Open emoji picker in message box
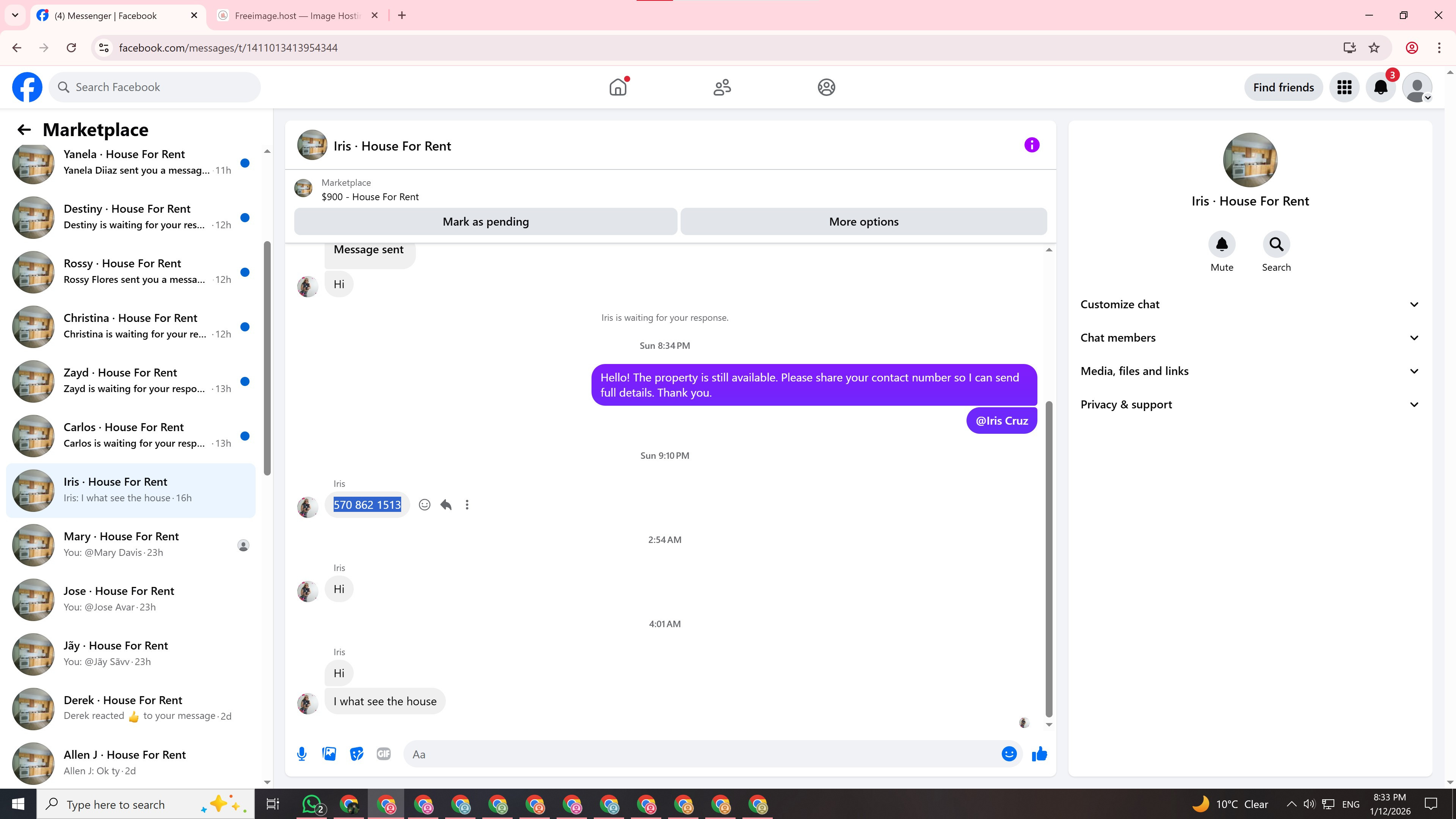 (1009, 754)
